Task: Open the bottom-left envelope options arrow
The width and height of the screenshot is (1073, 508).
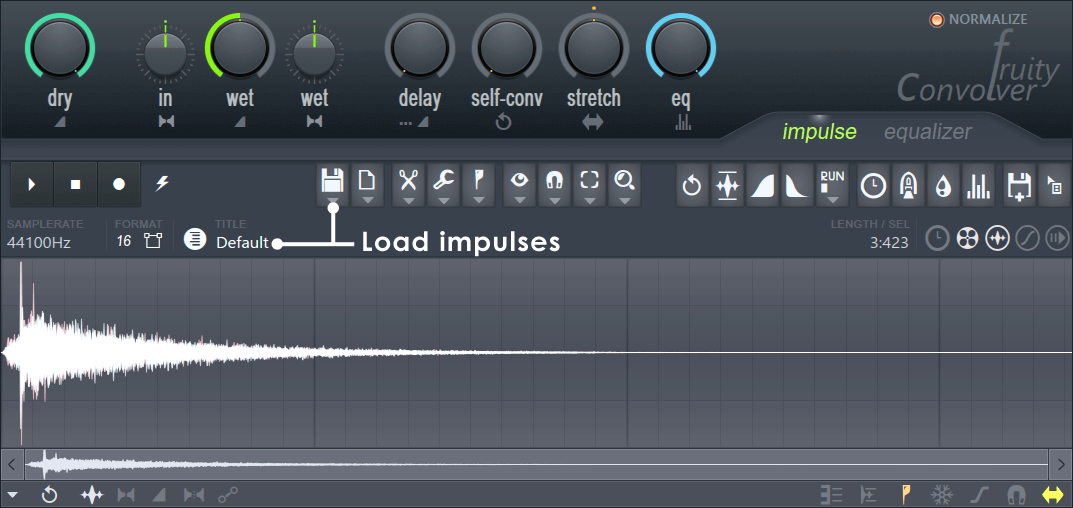Action: (x=12, y=494)
